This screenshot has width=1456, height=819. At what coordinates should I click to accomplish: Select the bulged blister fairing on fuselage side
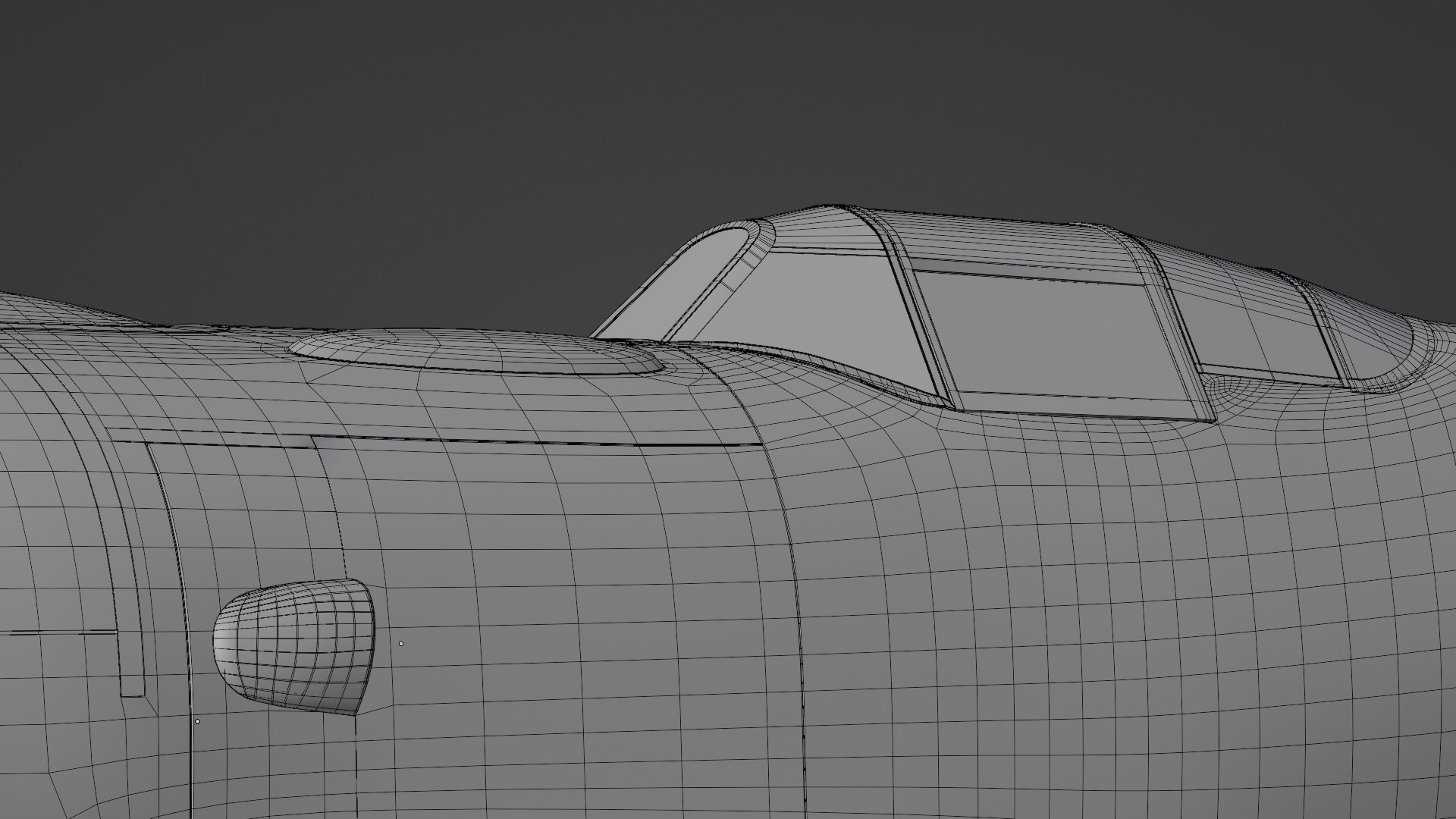(x=294, y=647)
